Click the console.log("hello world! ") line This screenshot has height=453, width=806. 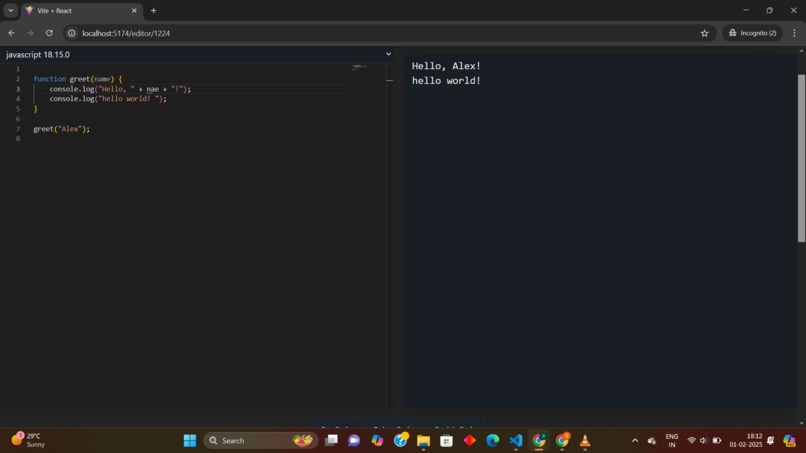pos(108,99)
